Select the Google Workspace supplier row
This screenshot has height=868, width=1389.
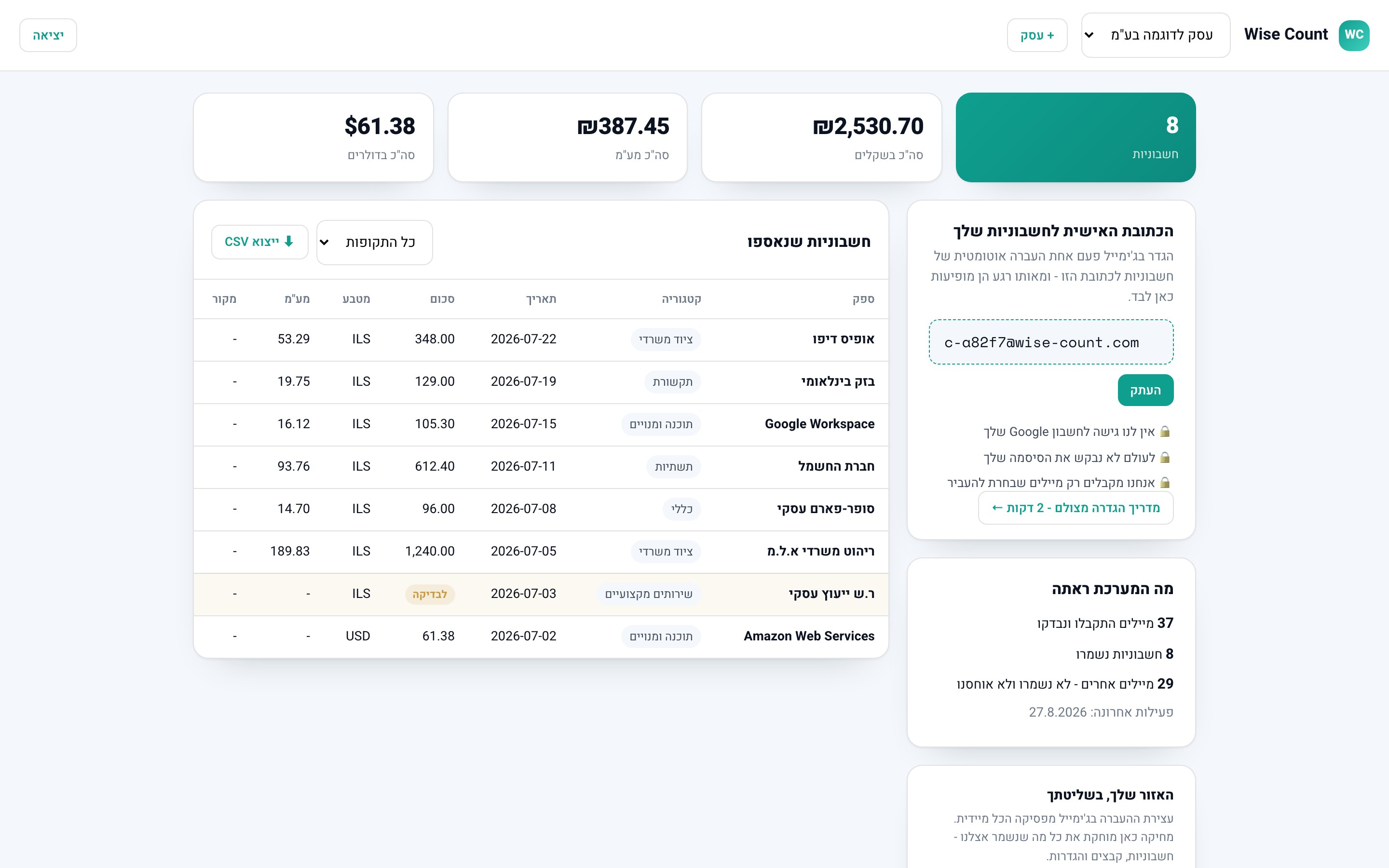(541, 424)
